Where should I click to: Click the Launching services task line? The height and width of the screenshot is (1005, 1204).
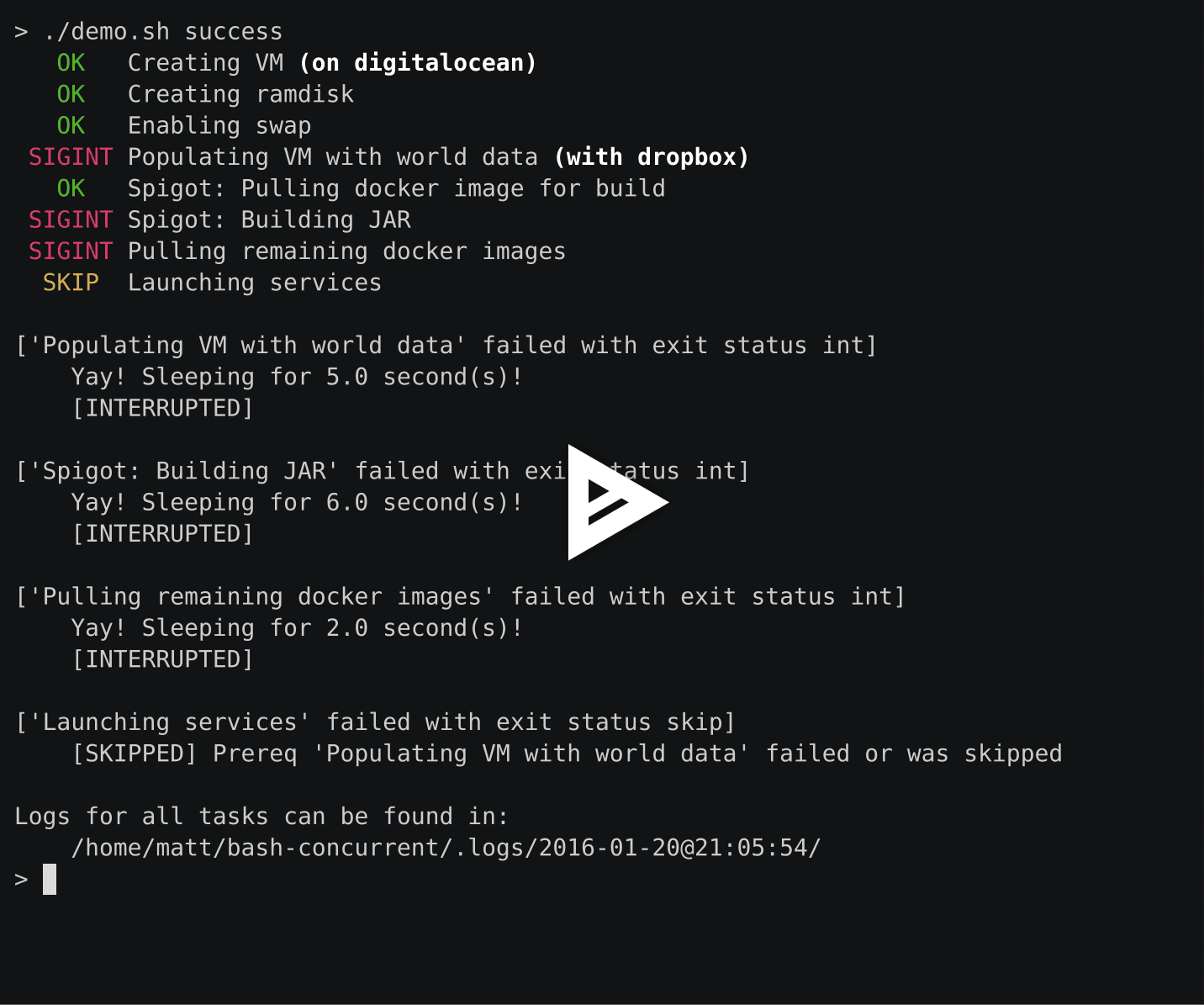[x=255, y=283]
